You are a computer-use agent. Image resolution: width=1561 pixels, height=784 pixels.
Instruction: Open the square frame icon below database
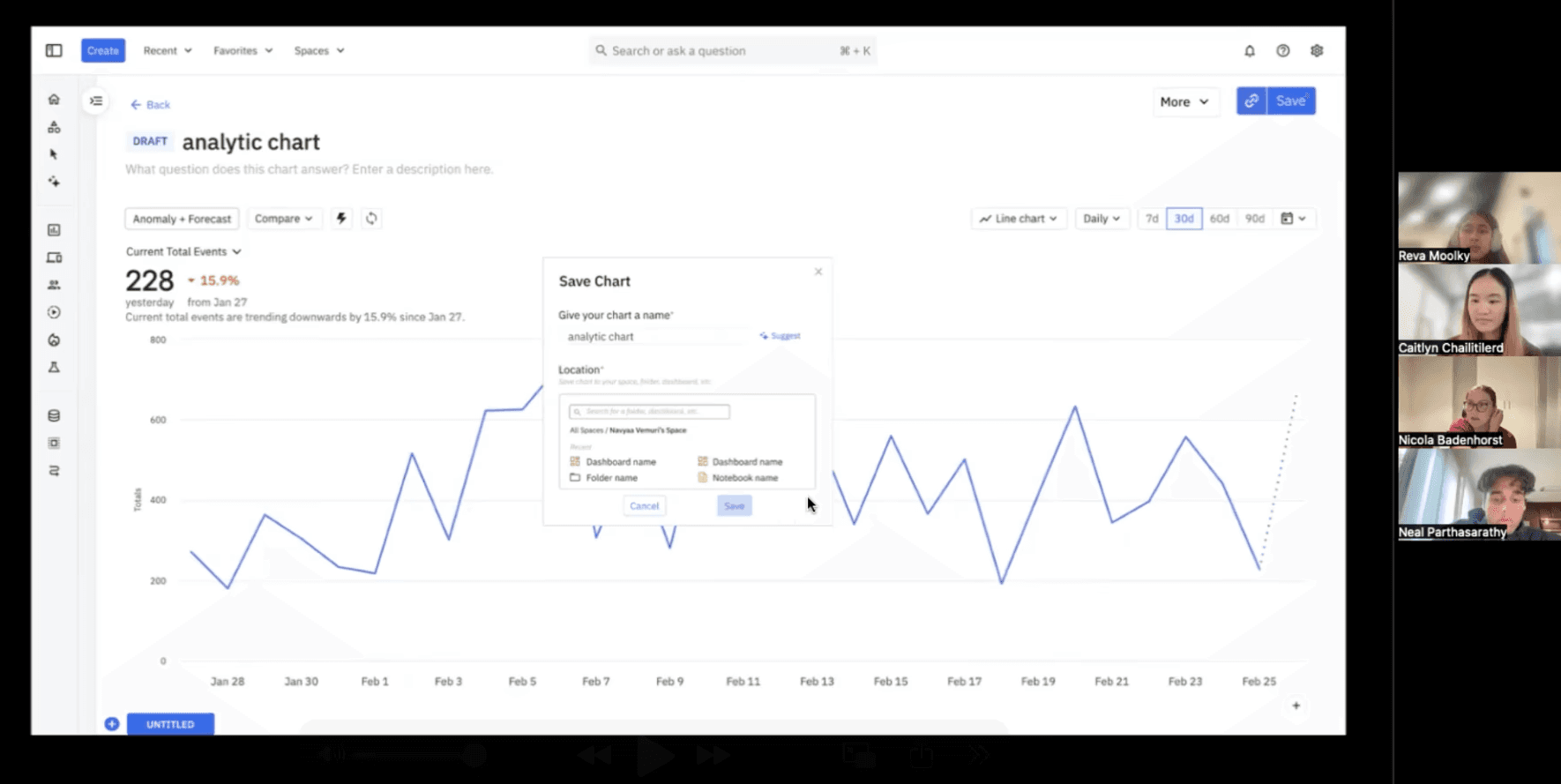point(54,443)
